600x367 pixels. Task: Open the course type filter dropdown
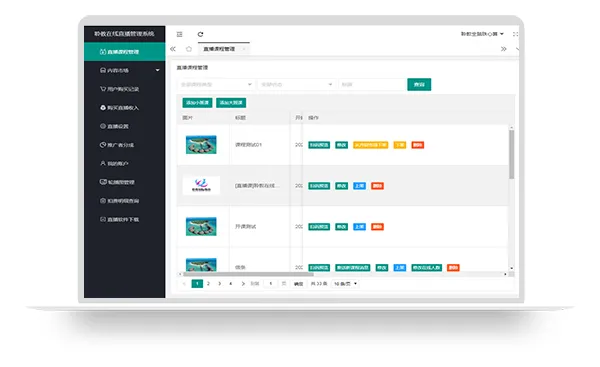(x=216, y=85)
